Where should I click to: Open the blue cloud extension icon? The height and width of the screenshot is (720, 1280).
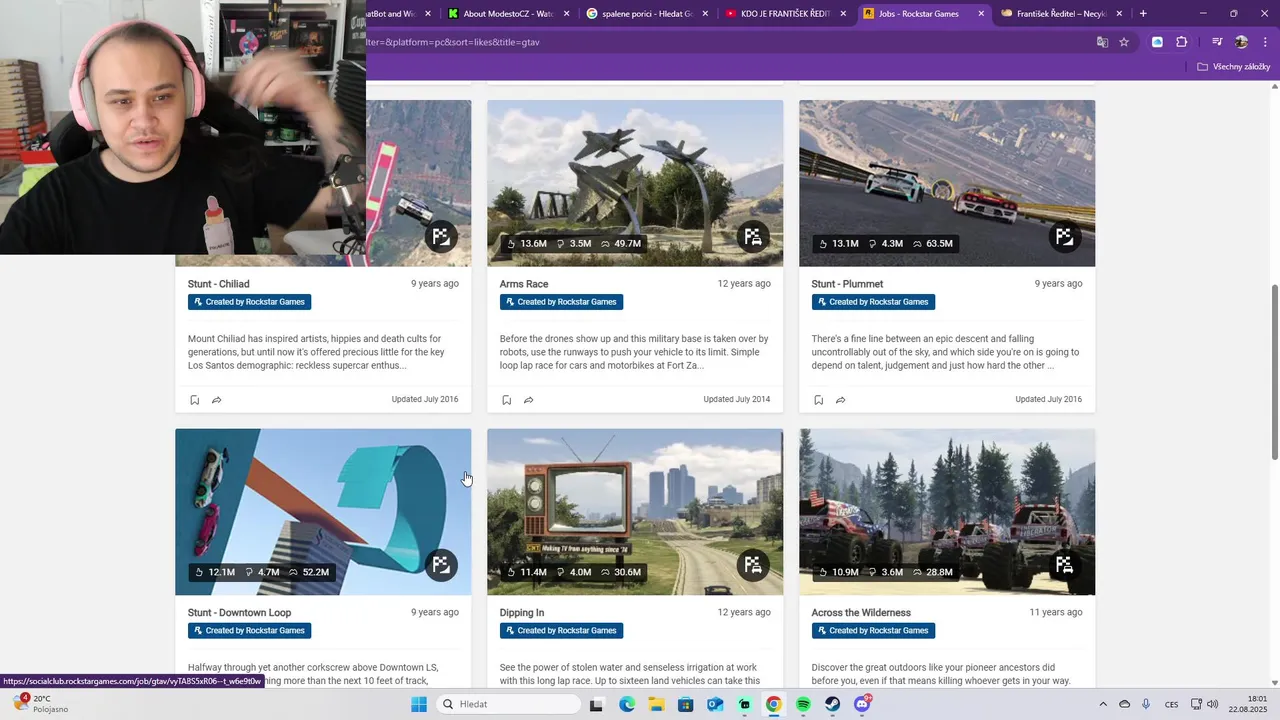click(1157, 42)
